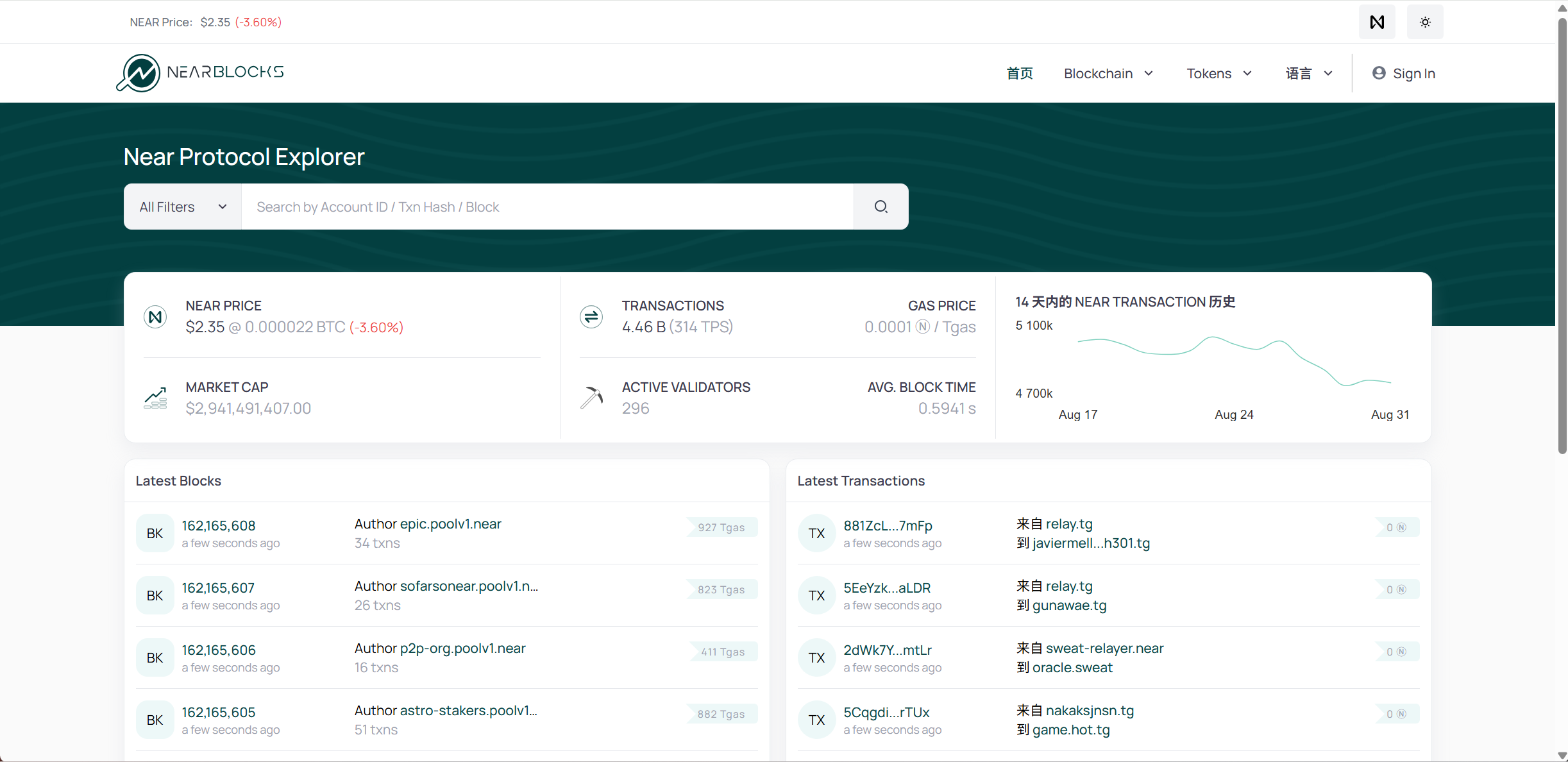Click the 0.5941 s block time value

[x=947, y=408]
